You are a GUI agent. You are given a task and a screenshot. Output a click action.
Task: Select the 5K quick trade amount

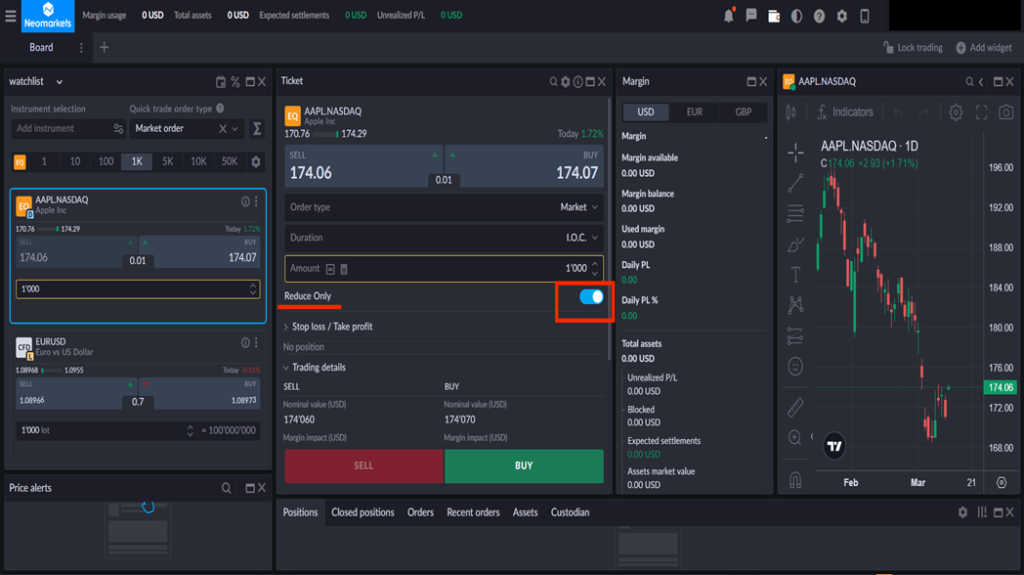coord(167,162)
